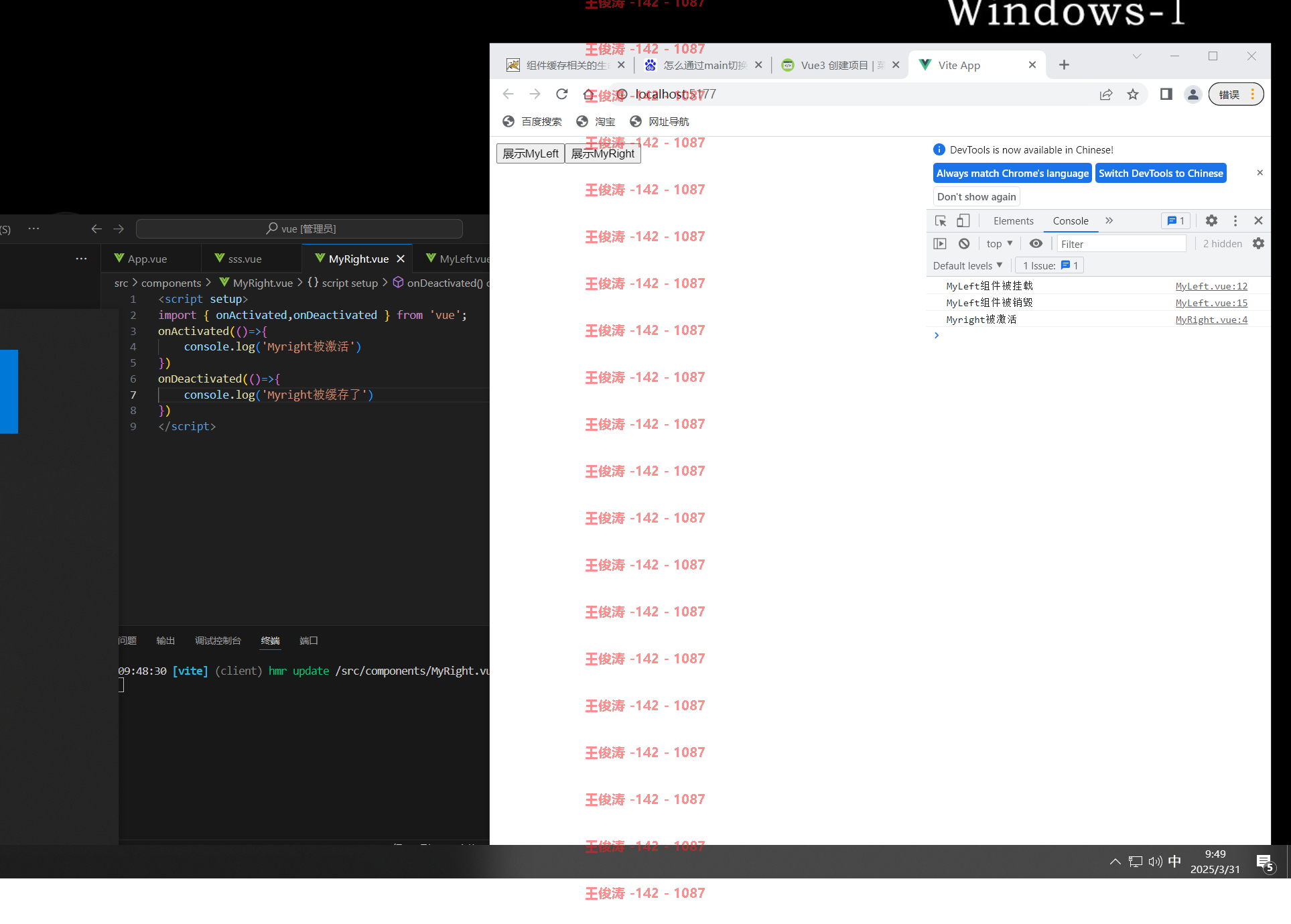The width and height of the screenshot is (1291, 924).
Task: Open DevTools issues counter badge
Action: coord(1176,220)
